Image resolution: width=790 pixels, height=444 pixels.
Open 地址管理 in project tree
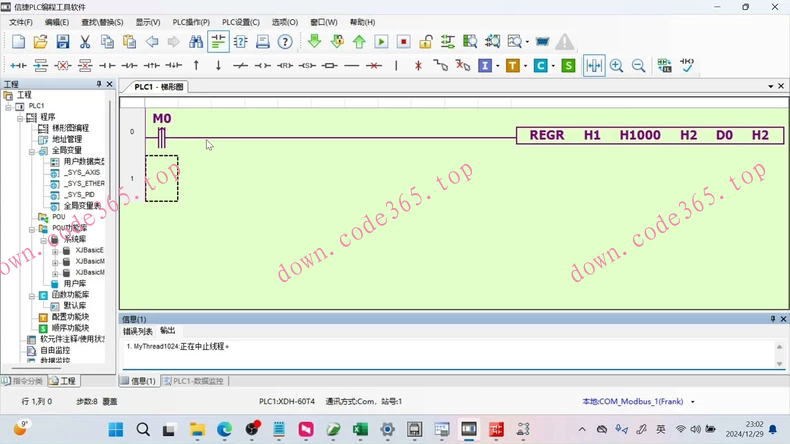[x=67, y=139]
